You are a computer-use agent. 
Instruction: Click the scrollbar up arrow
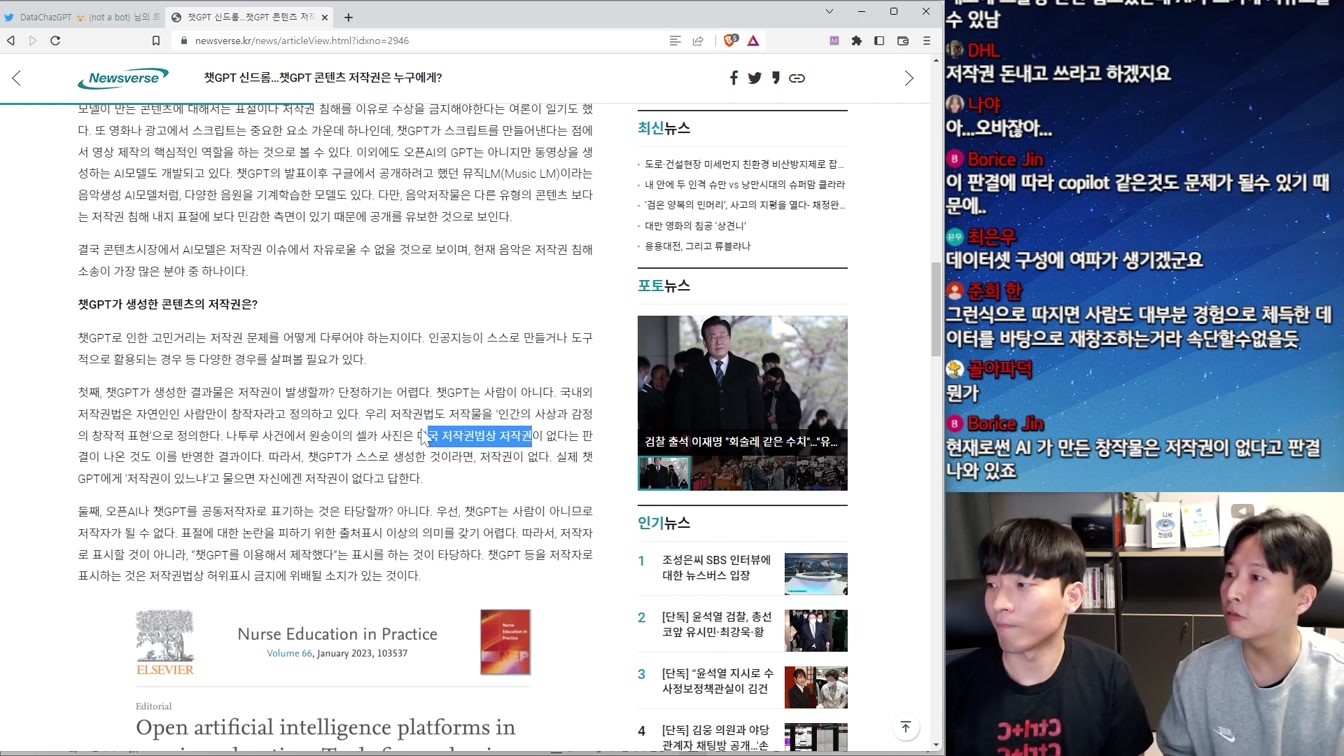pos(936,60)
